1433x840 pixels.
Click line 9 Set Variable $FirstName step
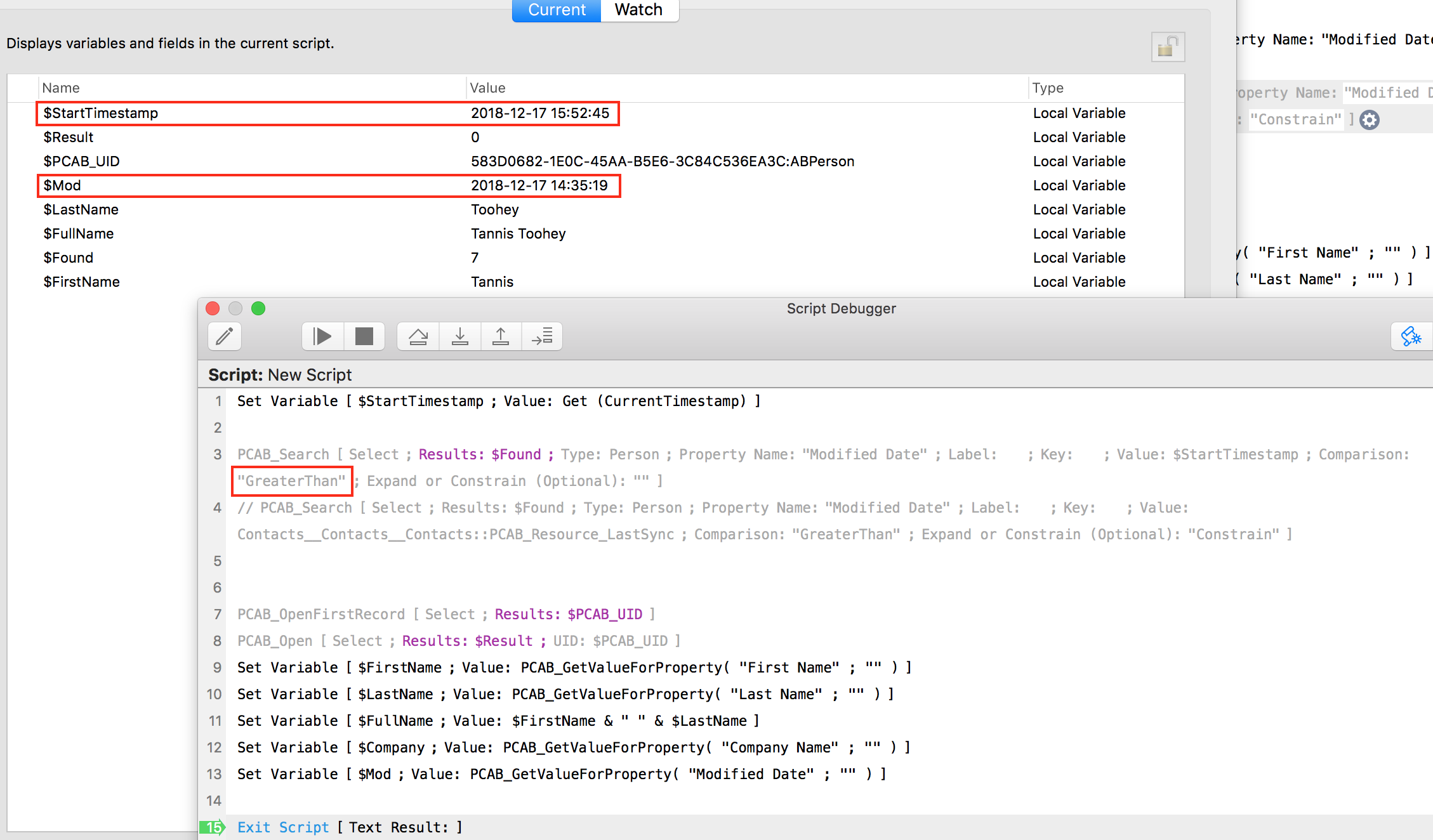coord(574,667)
